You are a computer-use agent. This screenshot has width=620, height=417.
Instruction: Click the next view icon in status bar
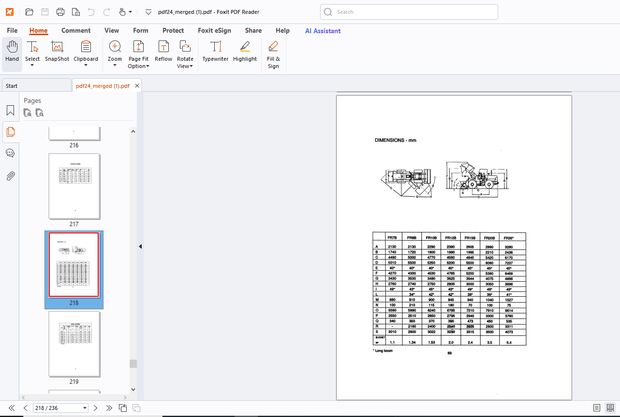click(136, 408)
